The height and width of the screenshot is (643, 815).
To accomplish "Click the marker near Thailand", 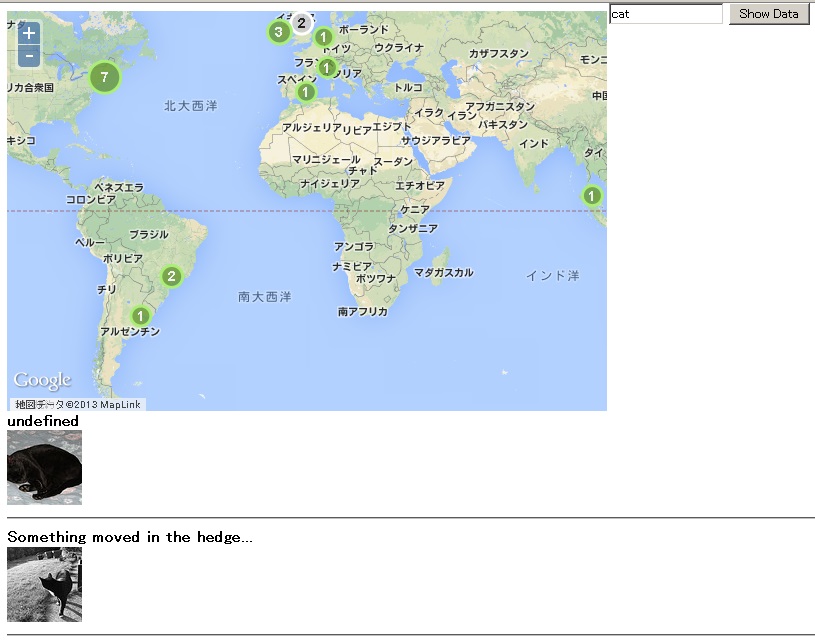I will point(592,195).
